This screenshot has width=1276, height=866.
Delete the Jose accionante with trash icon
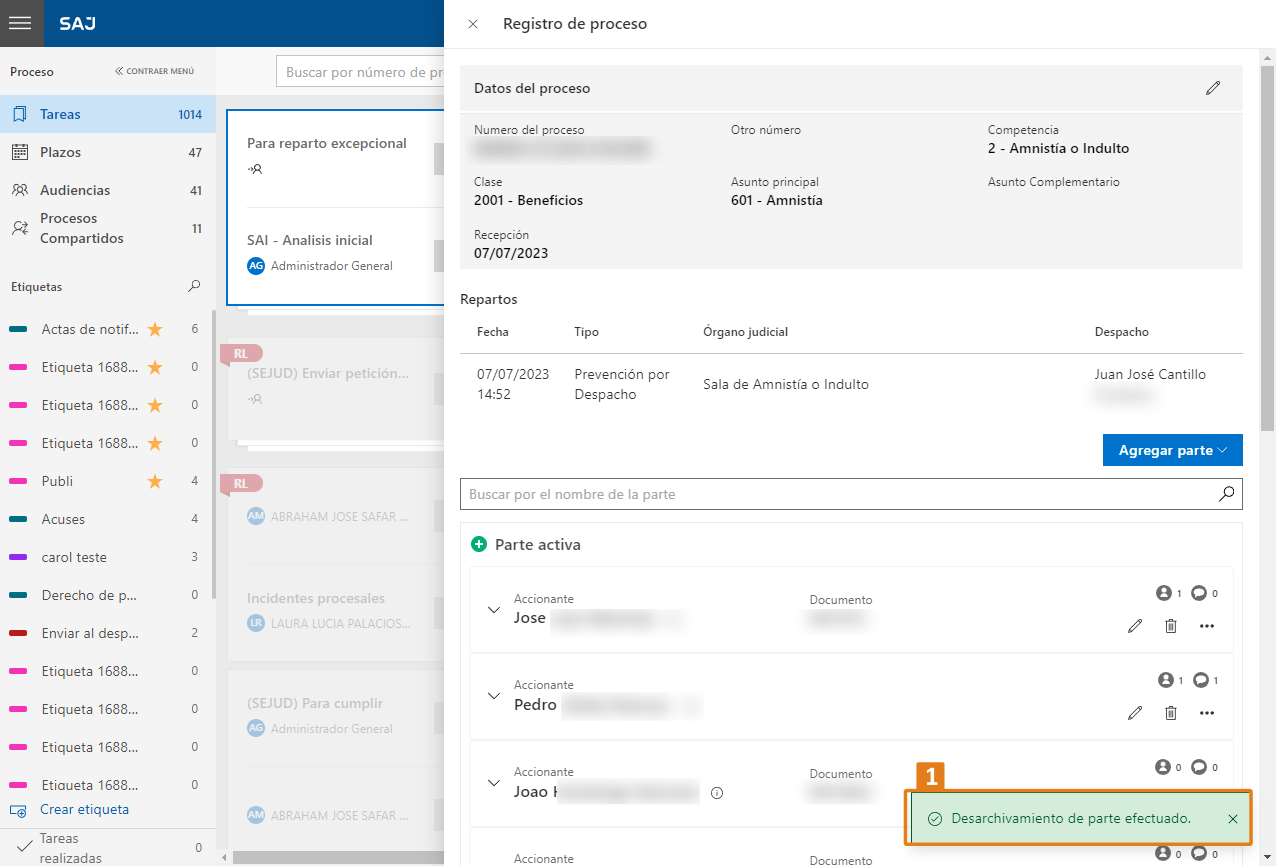tap(1171, 626)
